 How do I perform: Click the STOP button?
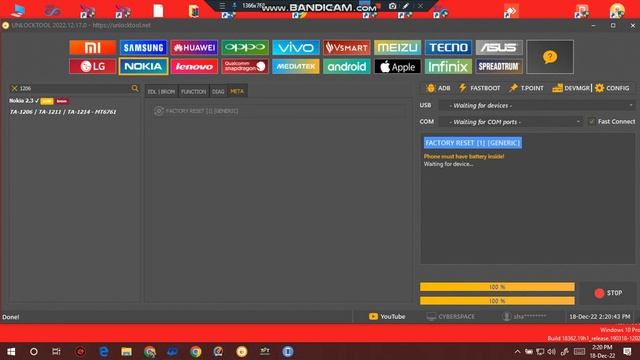[608, 293]
